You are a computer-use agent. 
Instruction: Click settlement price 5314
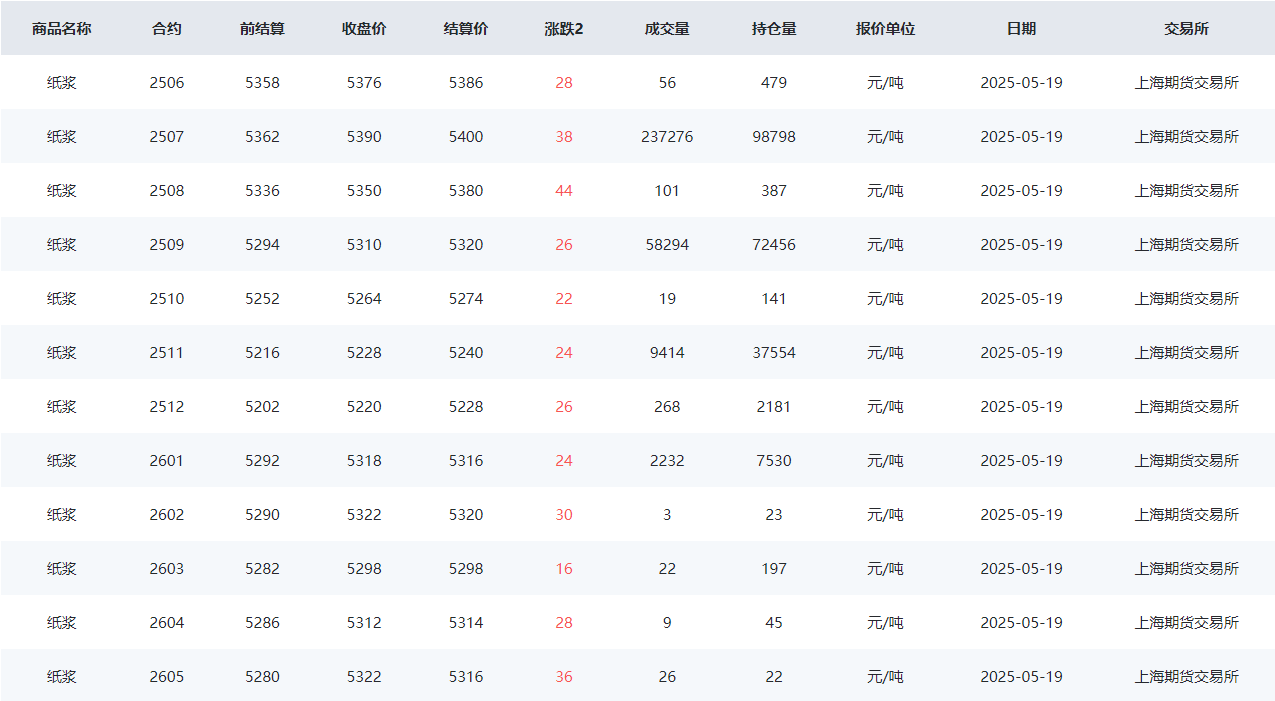pyautogui.click(x=466, y=623)
